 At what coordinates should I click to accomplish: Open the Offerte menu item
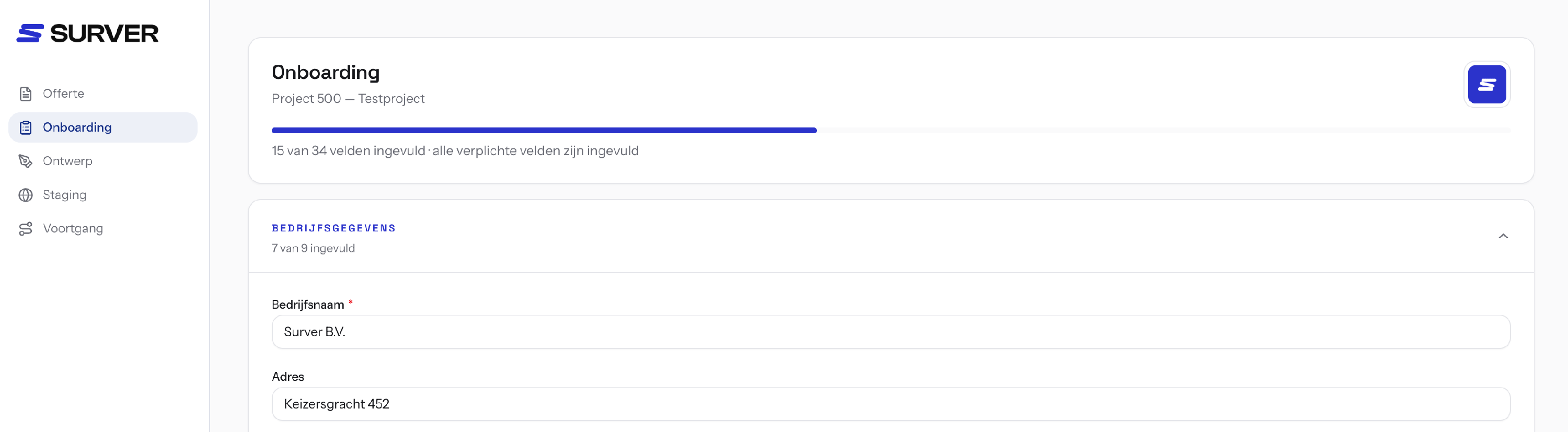103,94
